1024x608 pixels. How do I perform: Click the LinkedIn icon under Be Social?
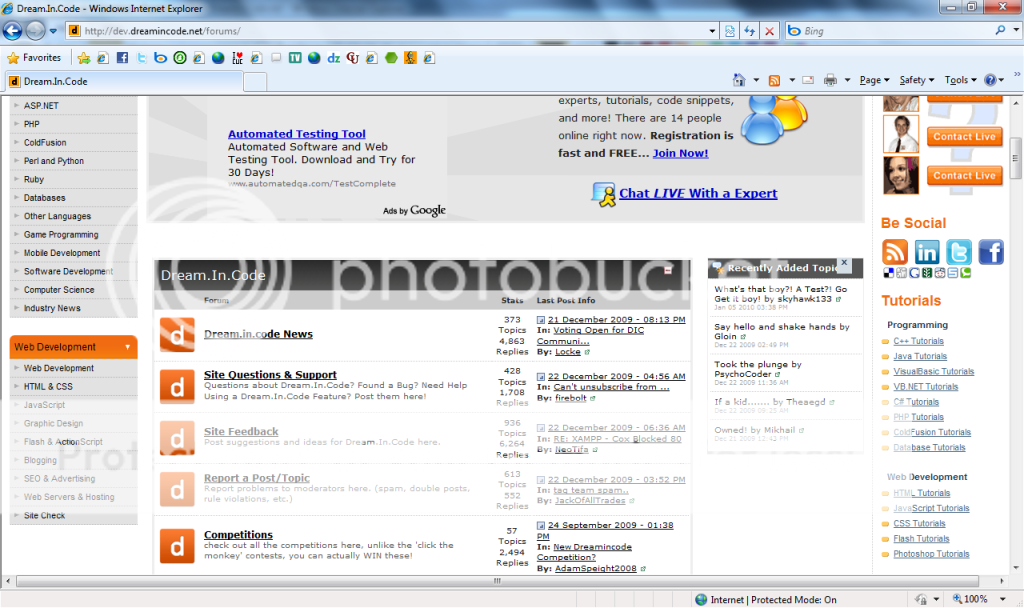click(927, 251)
